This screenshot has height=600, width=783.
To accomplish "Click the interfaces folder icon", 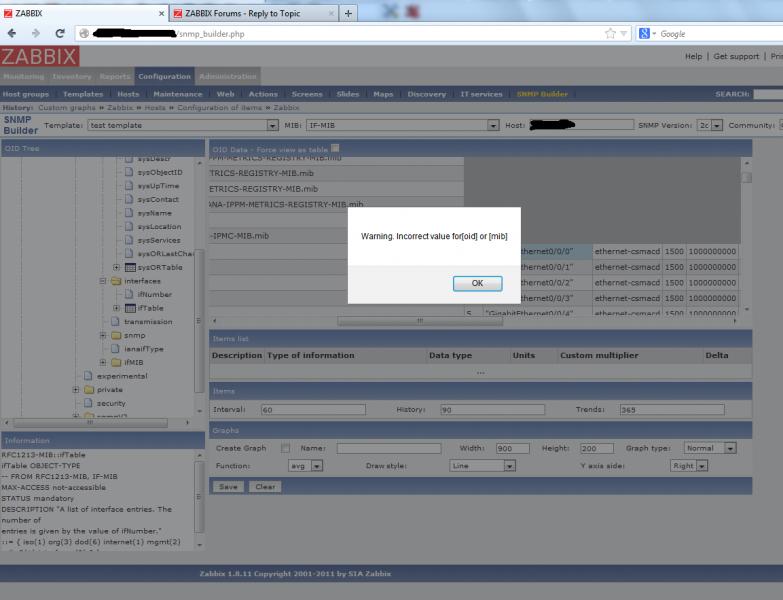I will click(x=116, y=281).
